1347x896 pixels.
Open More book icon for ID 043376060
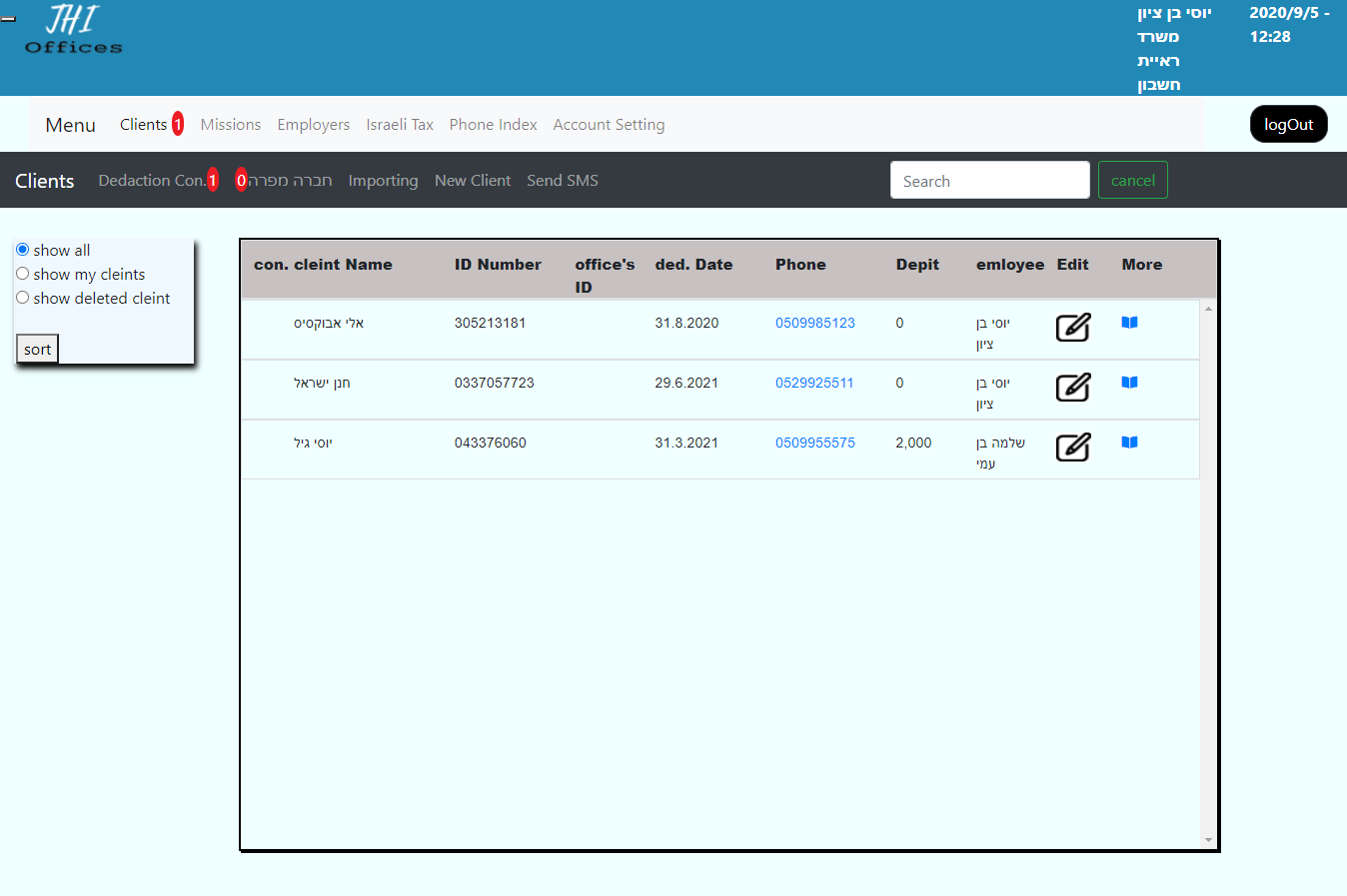tap(1129, 443)
